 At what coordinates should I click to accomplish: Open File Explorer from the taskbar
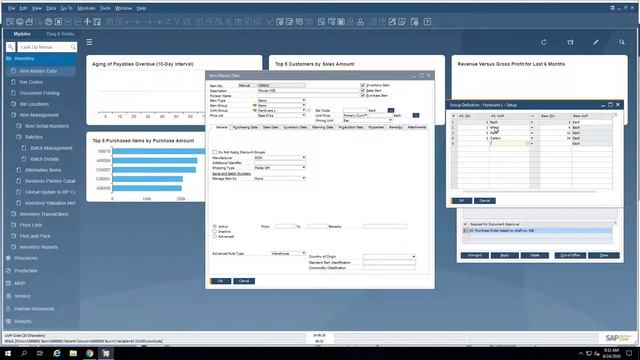[x=73, y=353]
